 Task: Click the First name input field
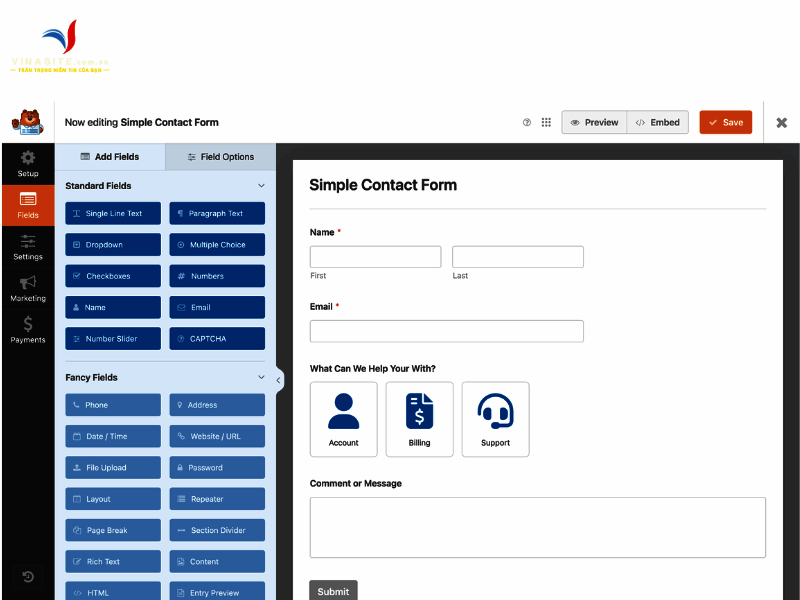click(375, 256)
